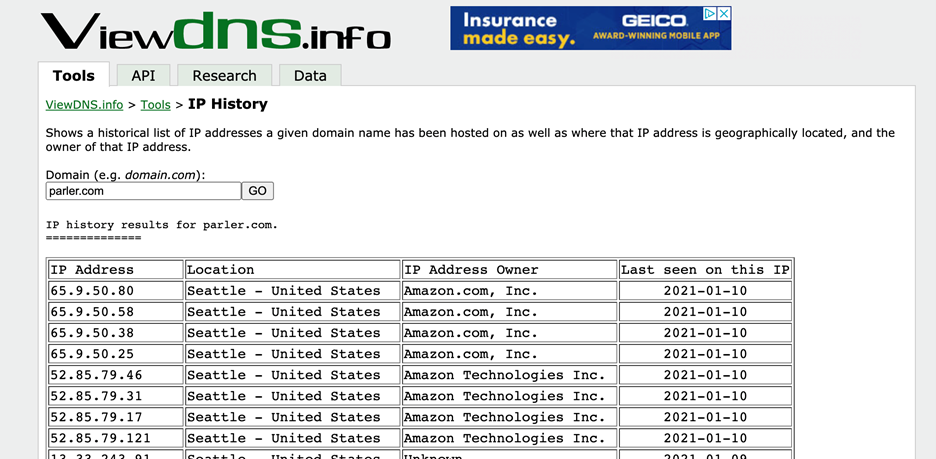Select IP address 52.85.79.121
The image size is (936, 459).
tap(101, 438)
